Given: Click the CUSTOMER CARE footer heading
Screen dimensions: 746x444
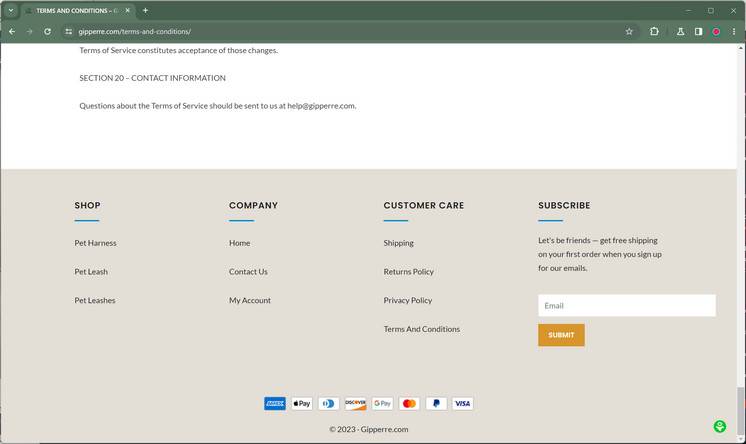Looking at the screenshot, I should pyautogui.click(x=423, y=205).
